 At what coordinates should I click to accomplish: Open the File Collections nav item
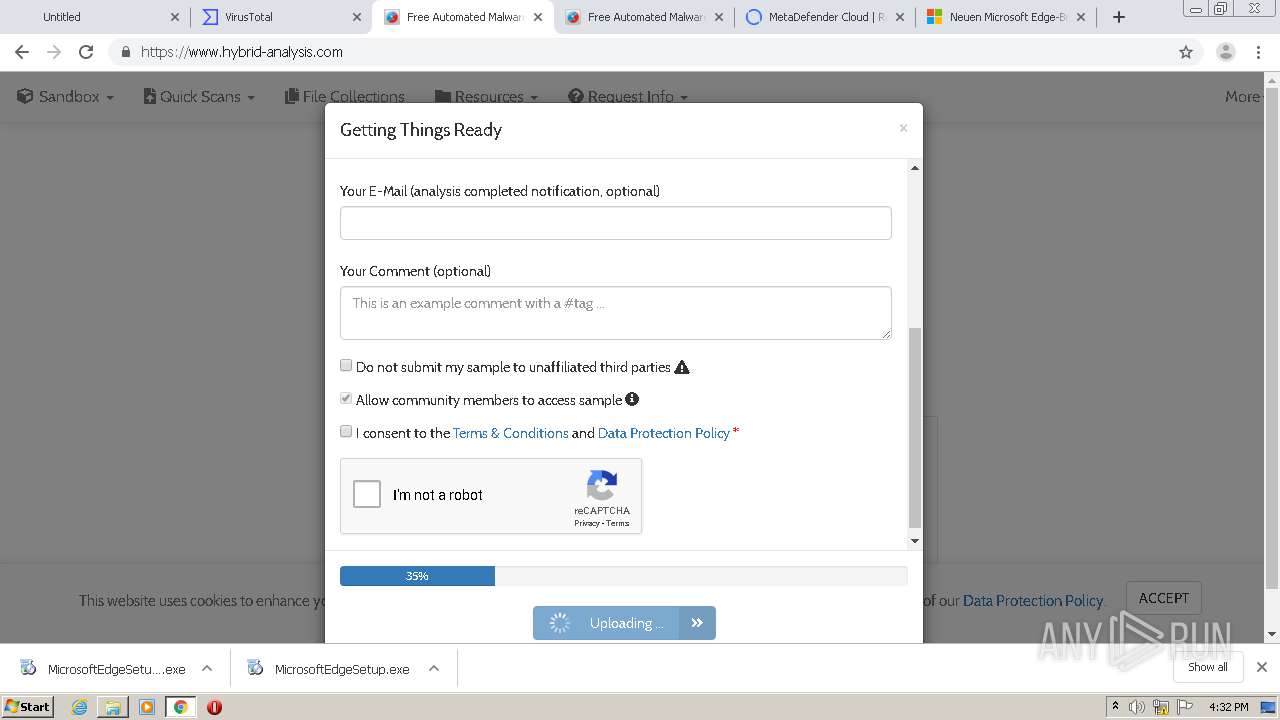coord(345,97)
